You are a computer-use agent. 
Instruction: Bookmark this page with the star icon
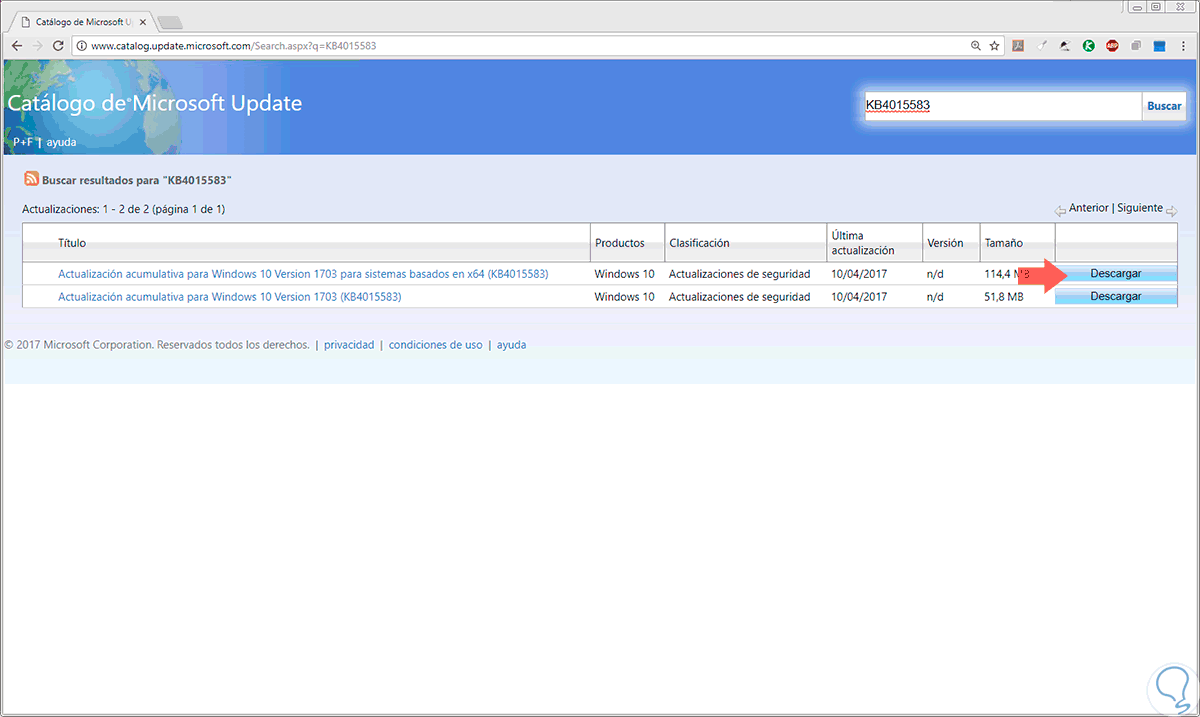coord(995,46)
